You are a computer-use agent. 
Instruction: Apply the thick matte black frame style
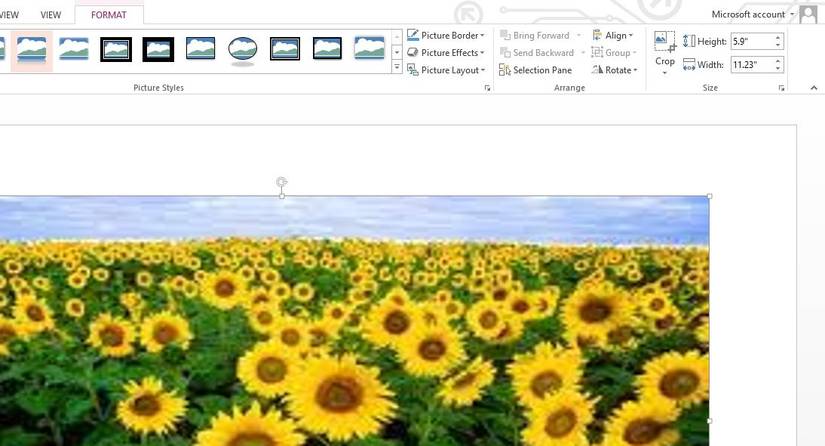click(158, 49)
